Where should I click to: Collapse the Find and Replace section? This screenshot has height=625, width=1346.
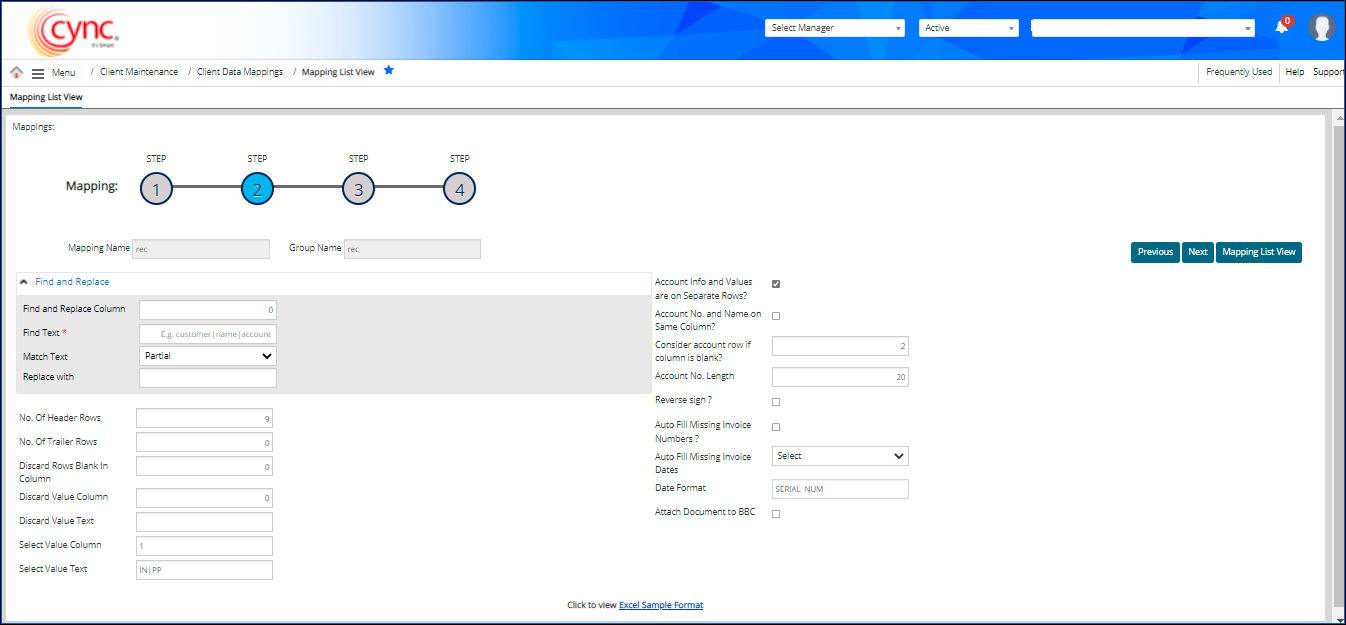24,282
